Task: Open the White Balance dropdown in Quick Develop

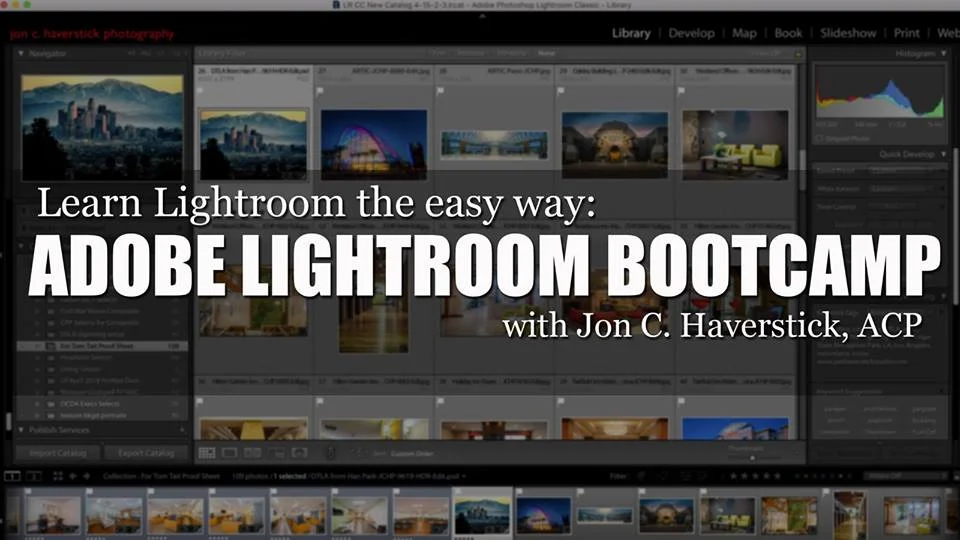Action: point(908,189)
